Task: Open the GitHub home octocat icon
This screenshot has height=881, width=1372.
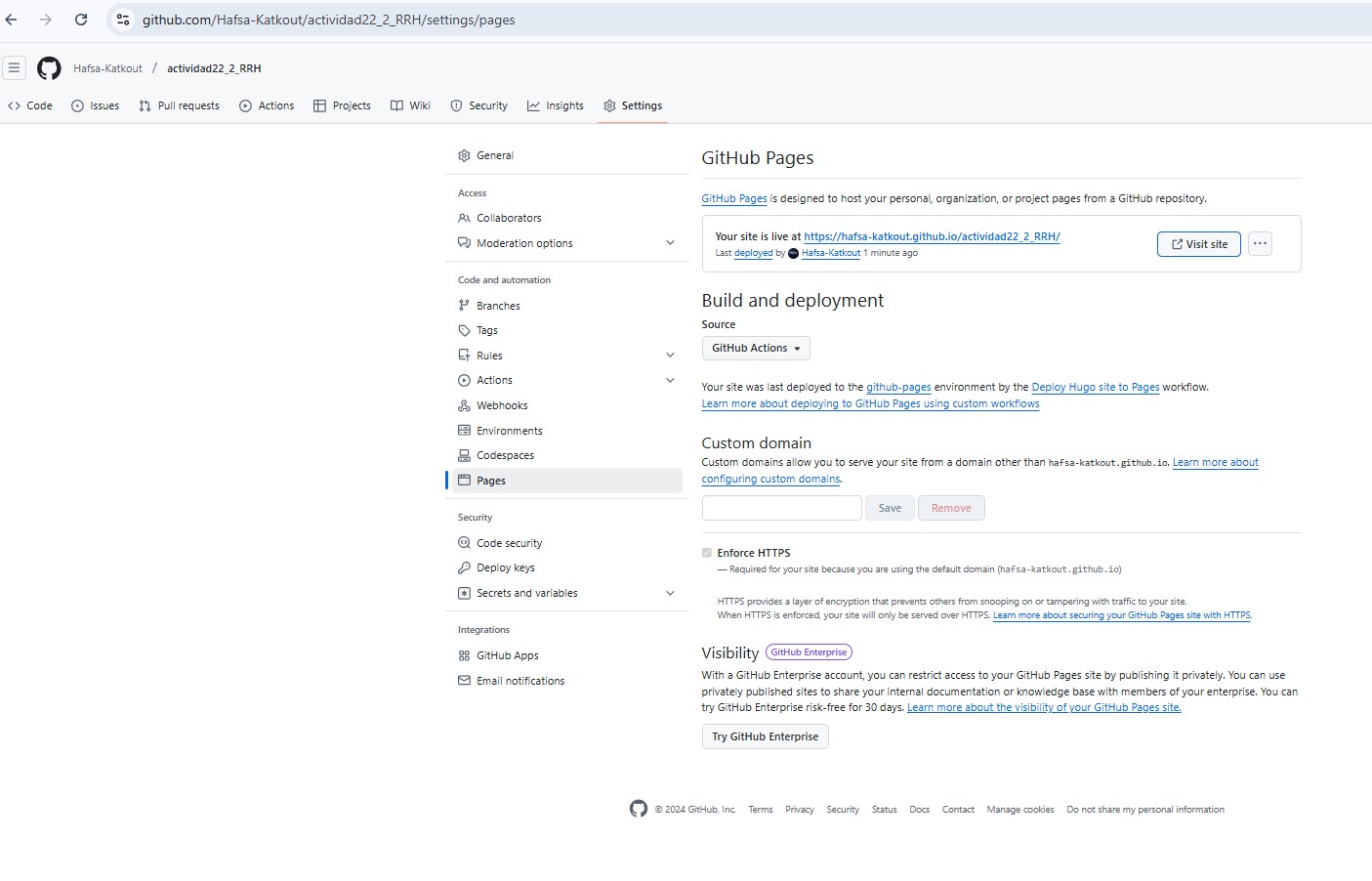Action: point(48,68)
